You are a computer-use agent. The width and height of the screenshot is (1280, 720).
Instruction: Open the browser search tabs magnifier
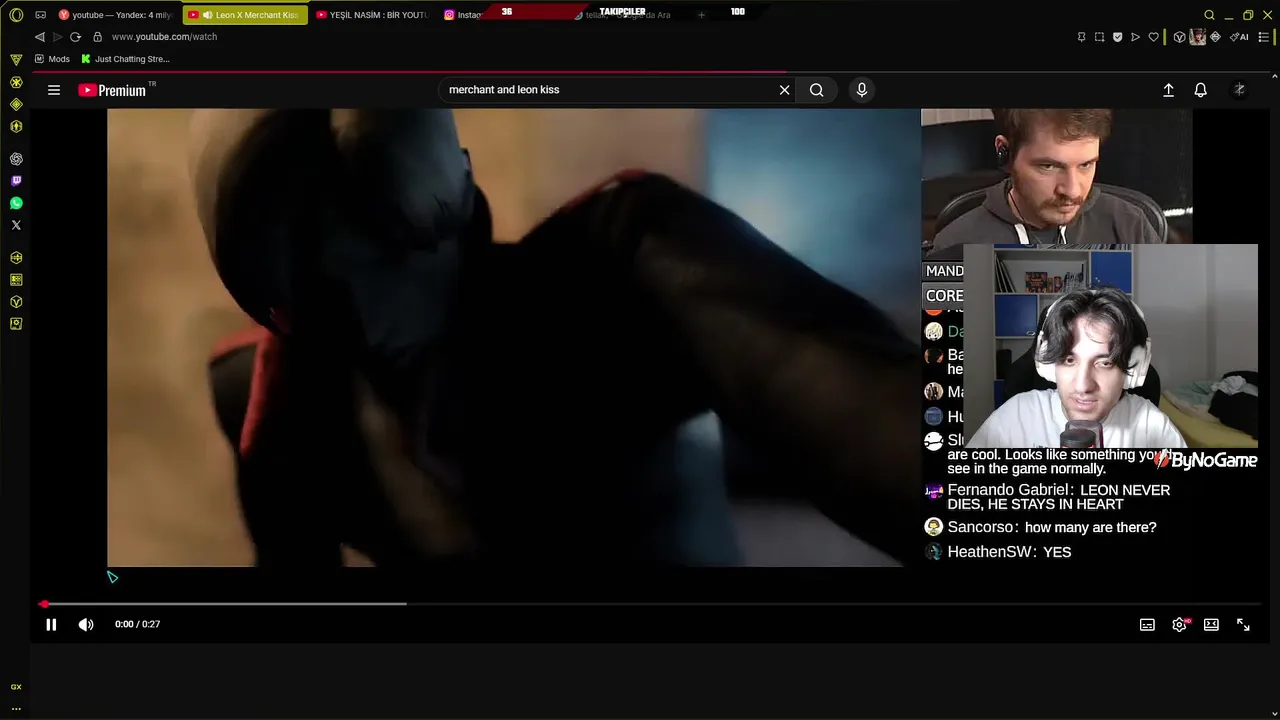coord(1209,15)
